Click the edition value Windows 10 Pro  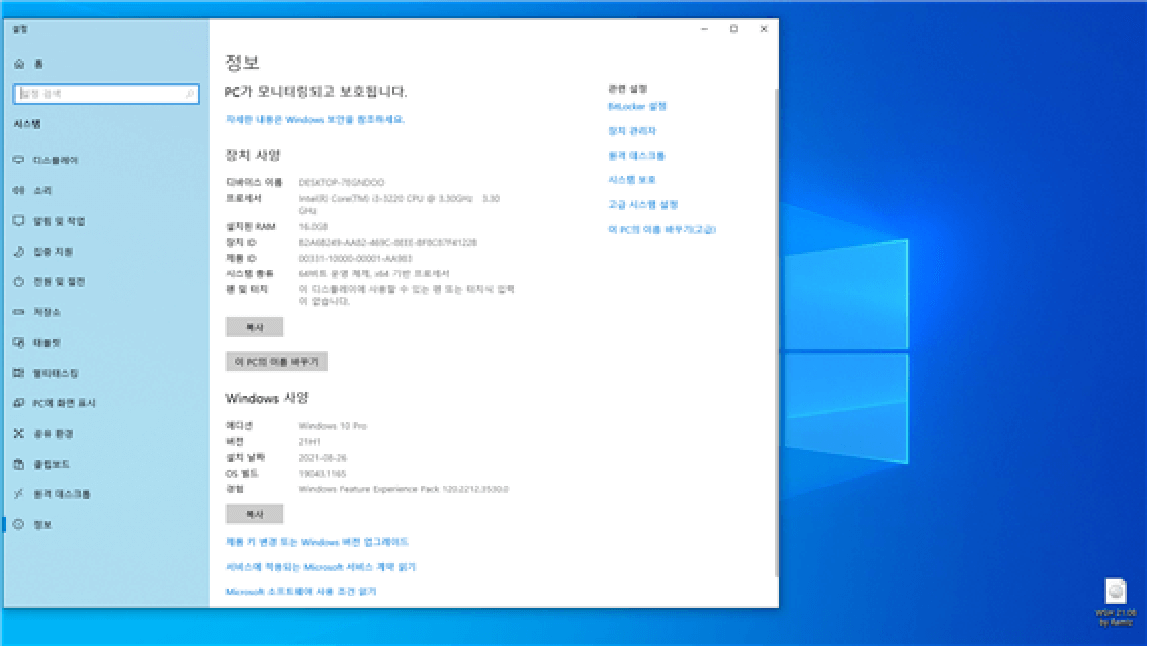[334, 427]
